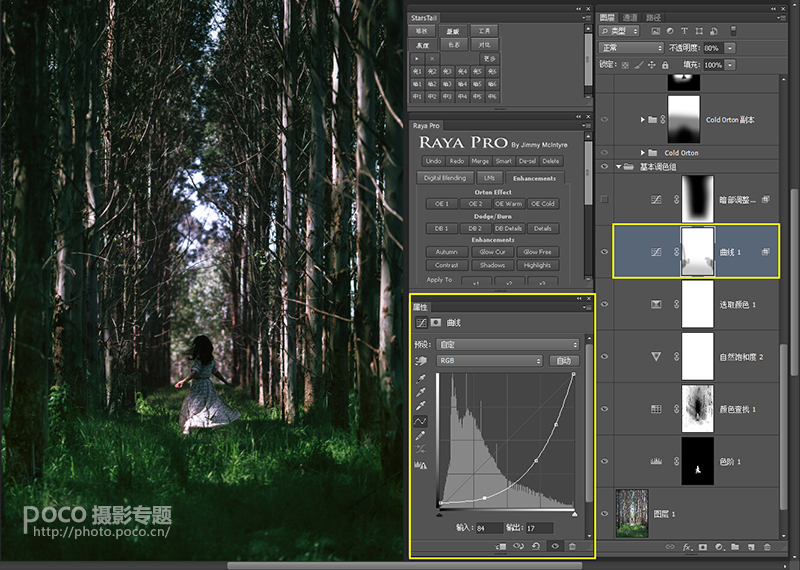Click the link layers icon at the bottom

tap(670, 547)
